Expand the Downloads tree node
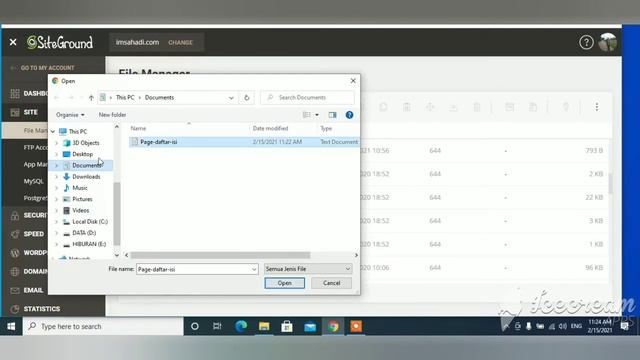The image size is (640, 360). coord(57,177)
